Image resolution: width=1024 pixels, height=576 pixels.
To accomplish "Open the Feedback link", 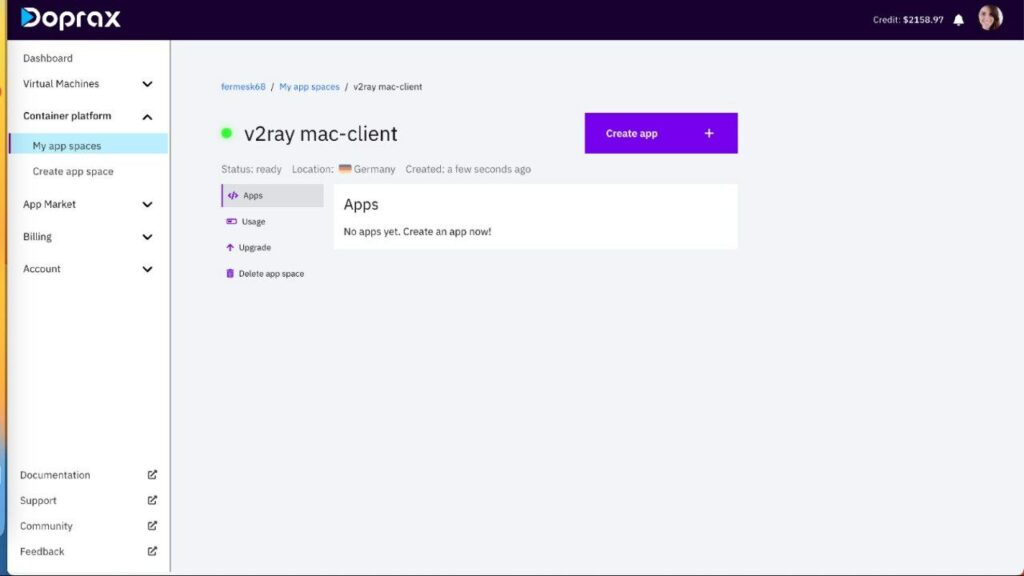I will click(x=42, y=551).
